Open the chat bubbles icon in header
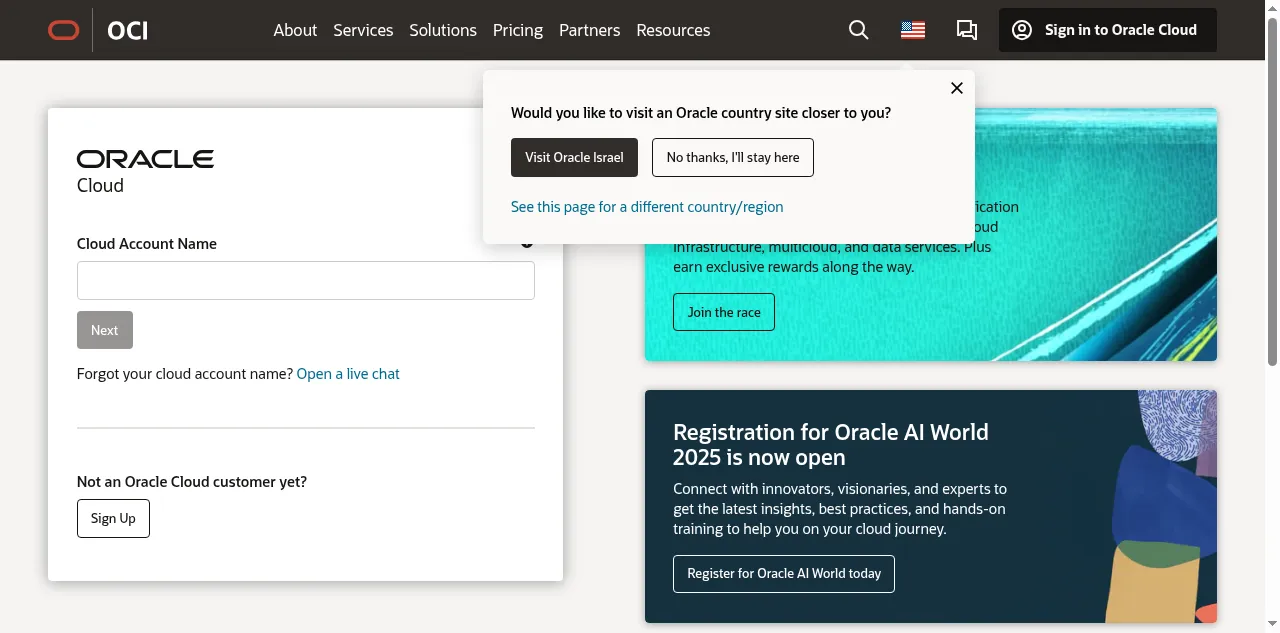 967,30
